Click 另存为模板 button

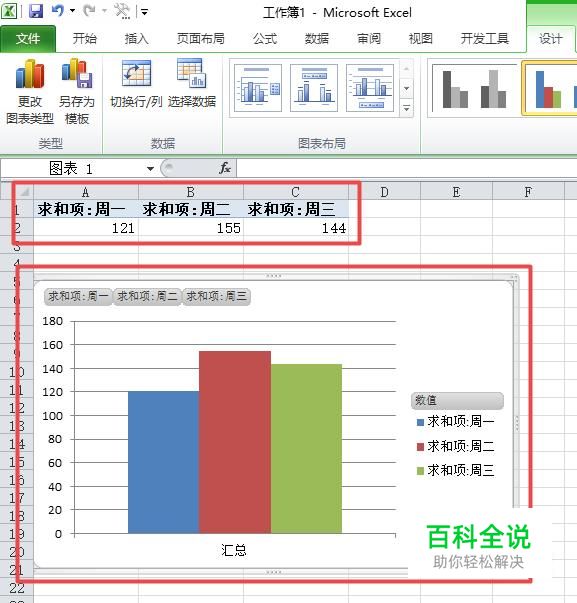77,92
